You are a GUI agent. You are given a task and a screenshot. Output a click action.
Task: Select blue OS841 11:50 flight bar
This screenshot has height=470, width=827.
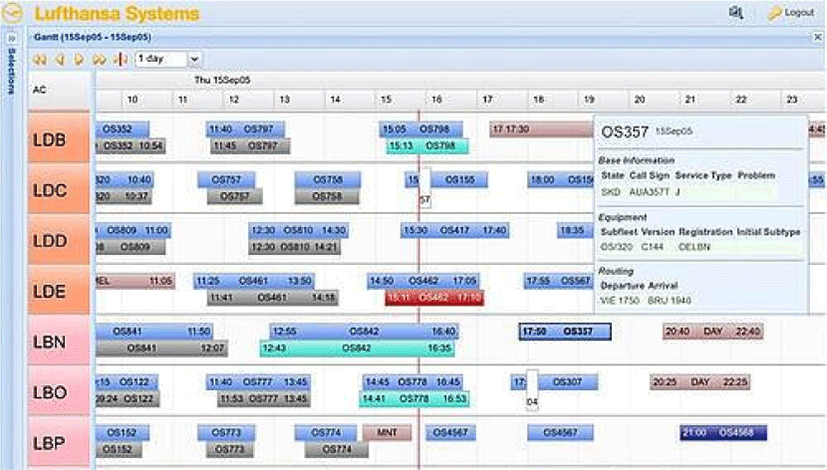(155, 332)
